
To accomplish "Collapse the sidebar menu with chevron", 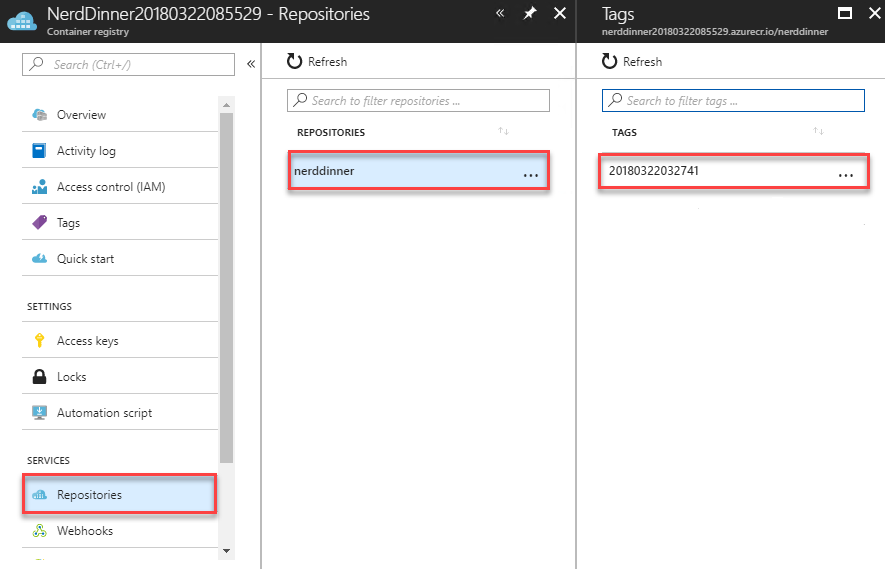I will coord(251,64).
